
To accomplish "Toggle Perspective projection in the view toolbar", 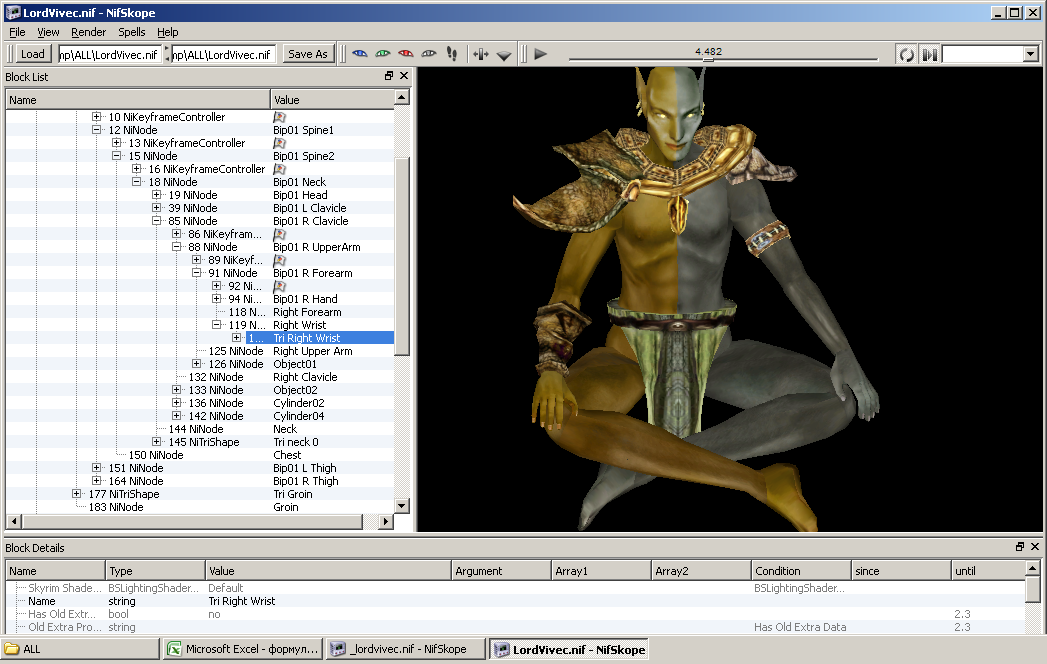I will [x=504, y=55].
